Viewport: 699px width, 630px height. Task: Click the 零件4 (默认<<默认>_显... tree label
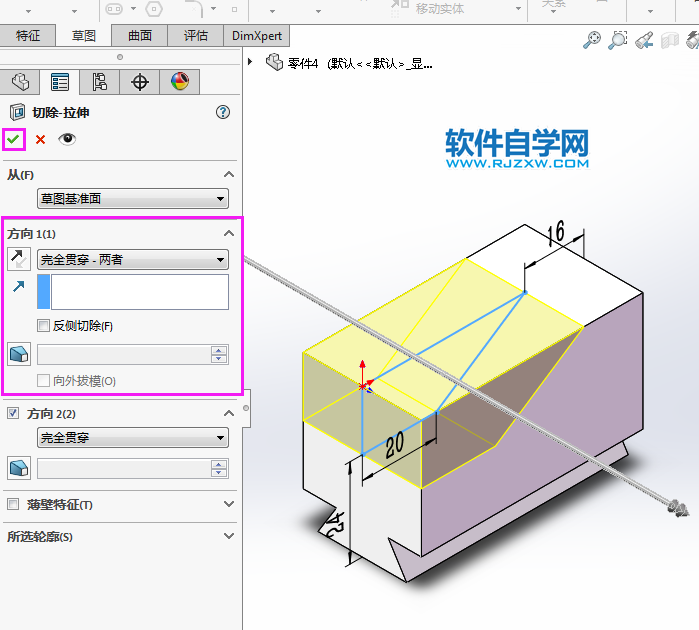click(x=360, y=63)
